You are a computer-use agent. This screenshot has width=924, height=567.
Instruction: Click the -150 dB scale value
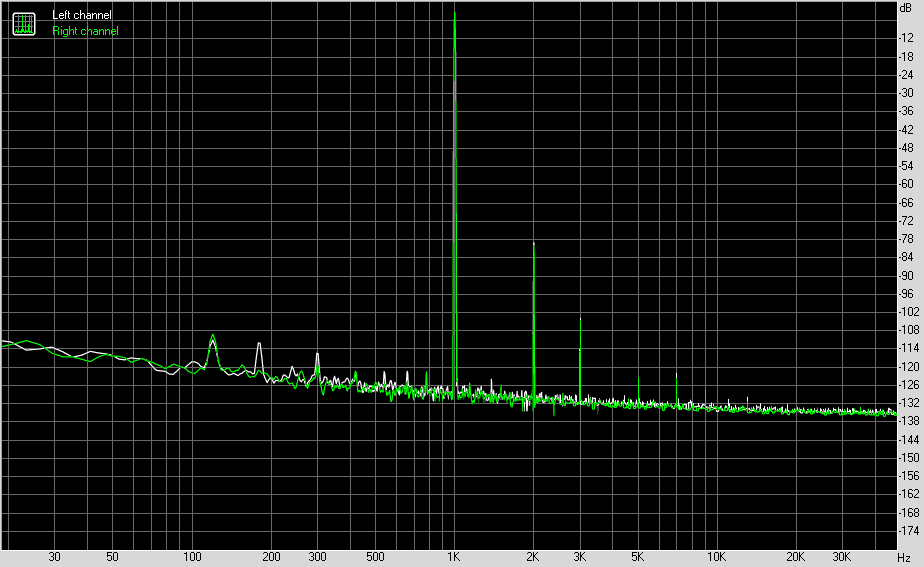point(909,458)
